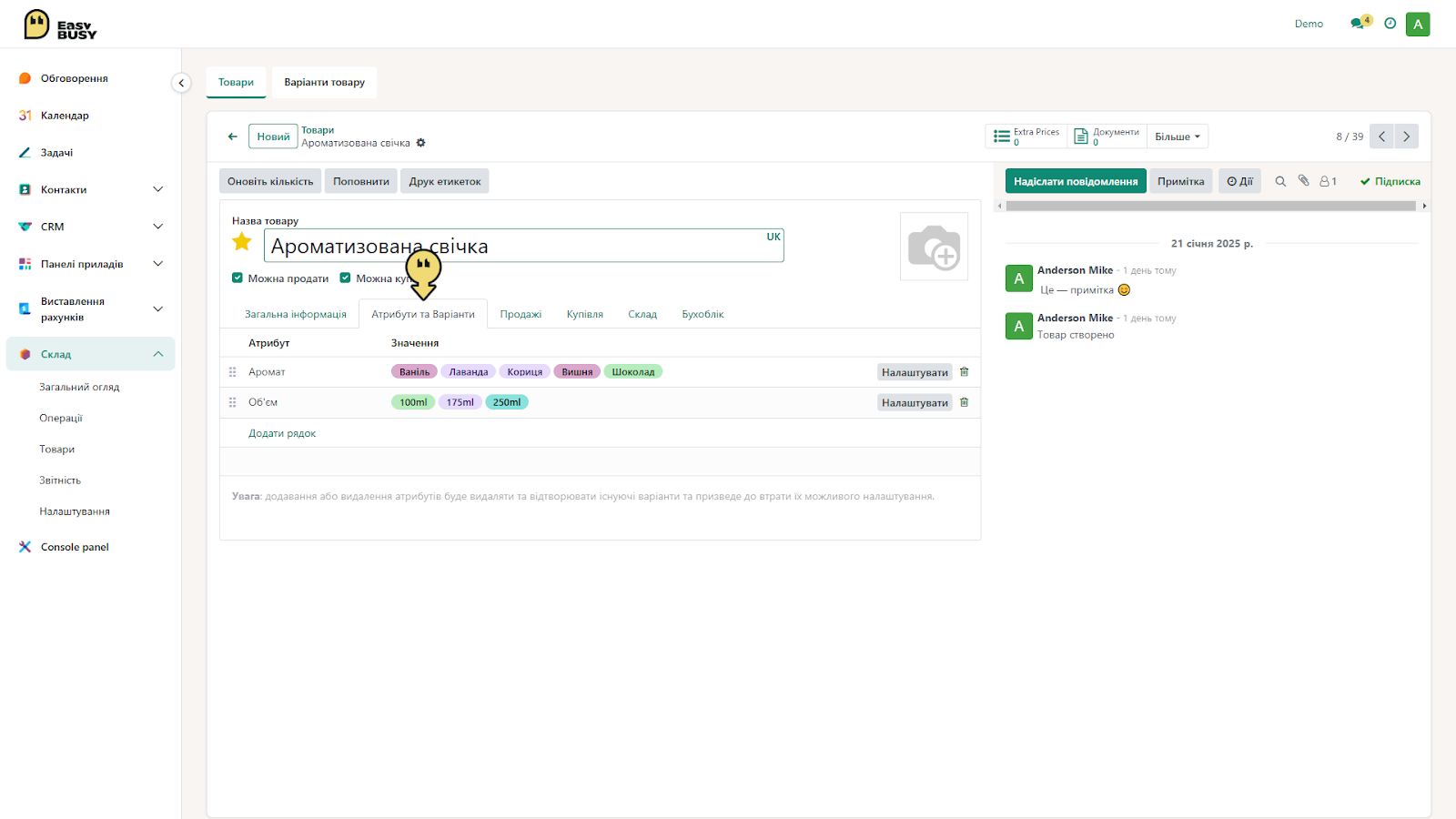Expand the CRM menu
Image resolution: width=1456 pixels, height=819 pixels.
(157, 227)
